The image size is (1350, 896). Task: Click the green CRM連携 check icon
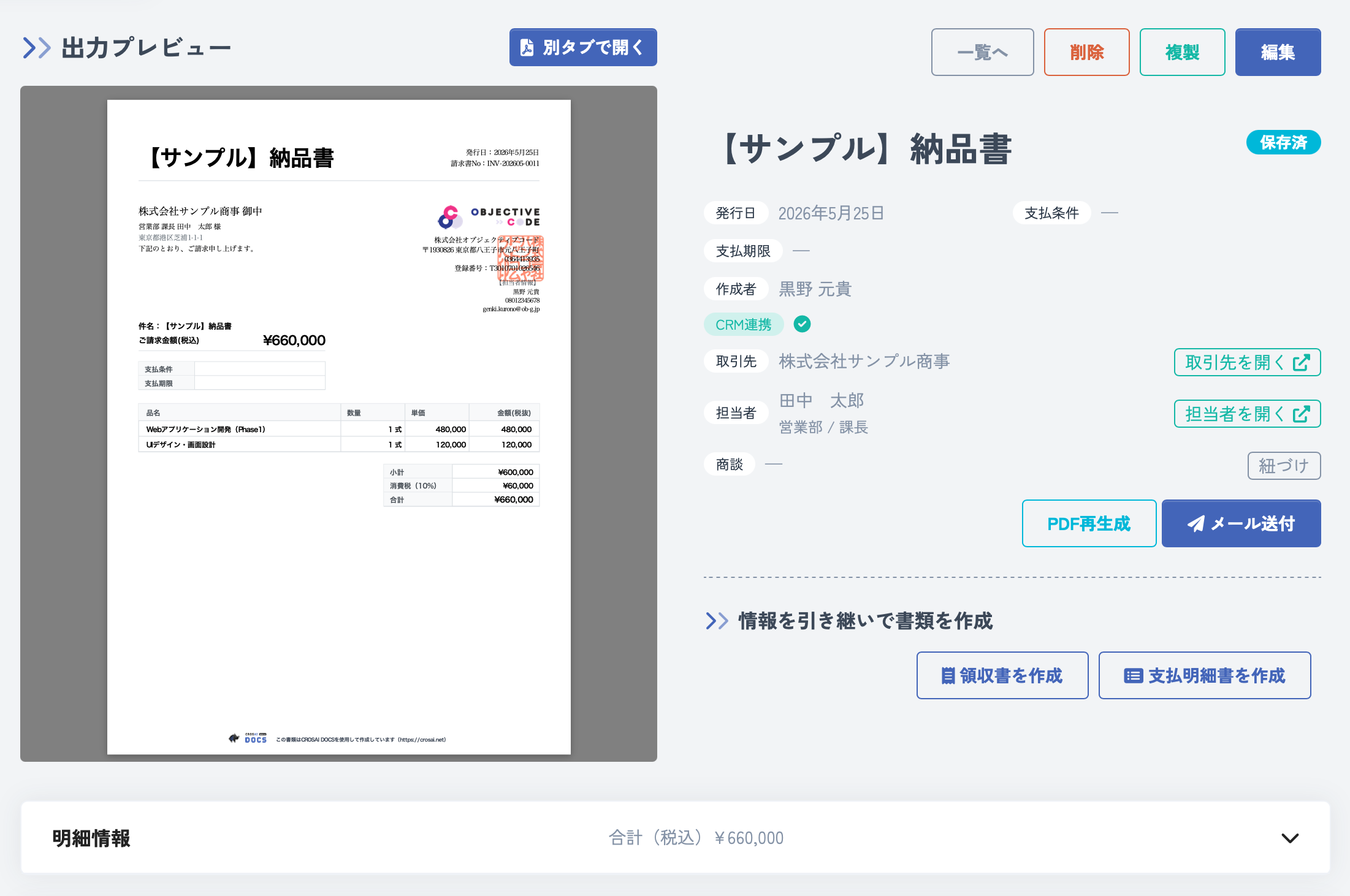(x=802, y=324)
